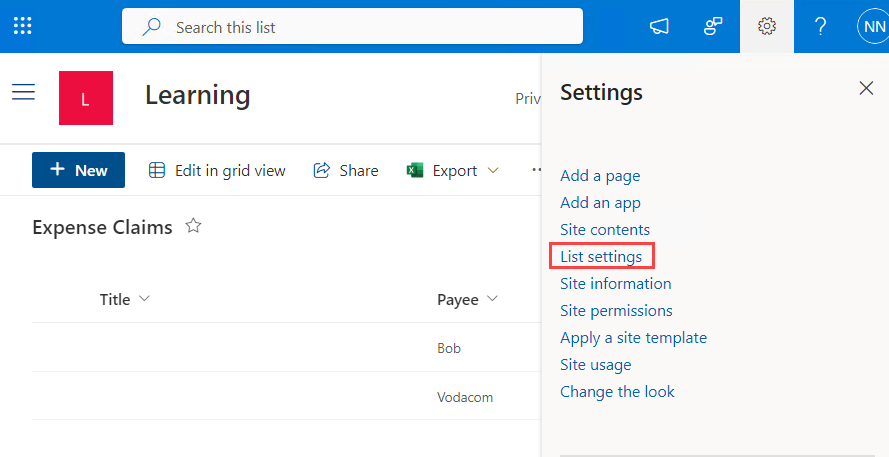Click the megaphone feedback icon
This screenshot has width=889, height=457.
click(659, 27)
